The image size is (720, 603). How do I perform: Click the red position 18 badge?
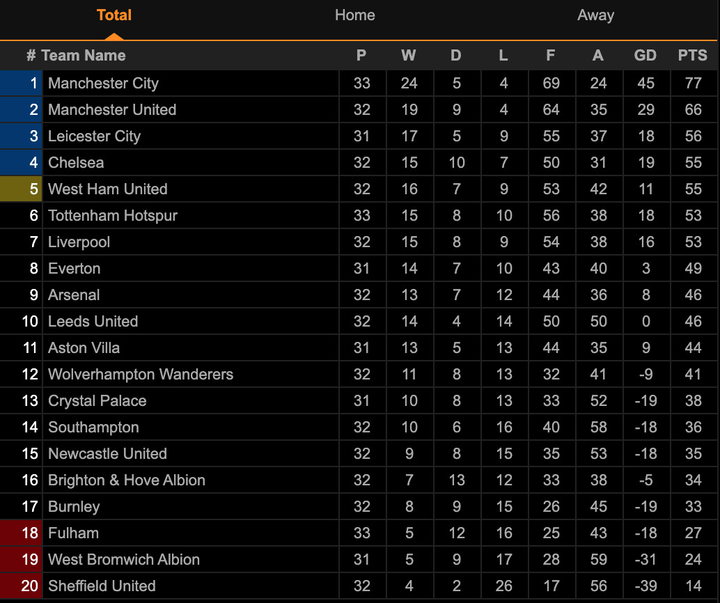pos(21,533)
